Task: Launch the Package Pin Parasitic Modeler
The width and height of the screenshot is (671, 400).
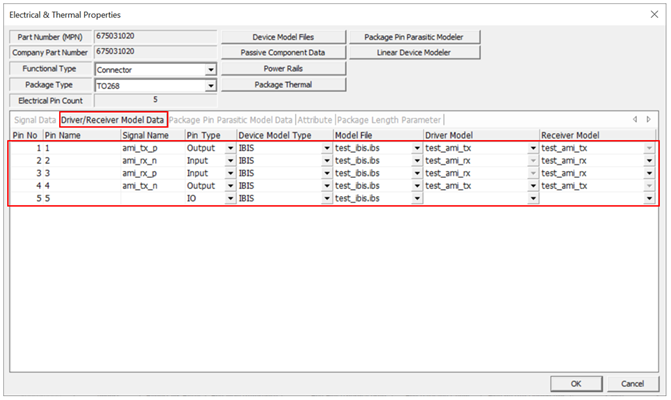Action: 414,37
